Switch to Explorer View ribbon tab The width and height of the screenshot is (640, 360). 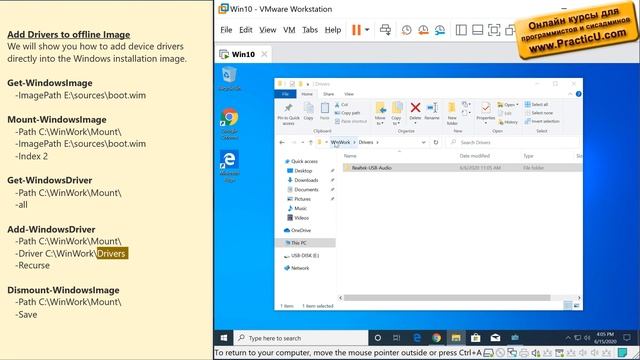pyautogui.click(x=349, y=94)
